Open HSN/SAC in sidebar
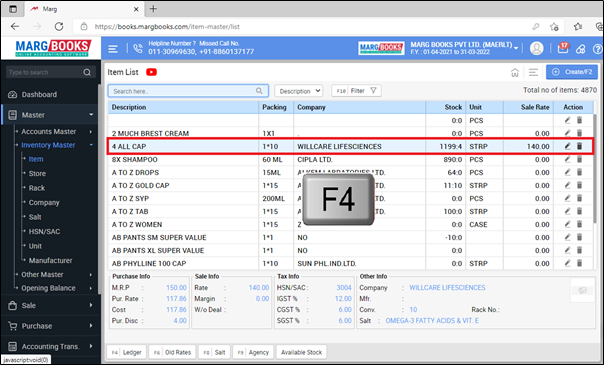604x365 pixels. click(x=44, y=231)
